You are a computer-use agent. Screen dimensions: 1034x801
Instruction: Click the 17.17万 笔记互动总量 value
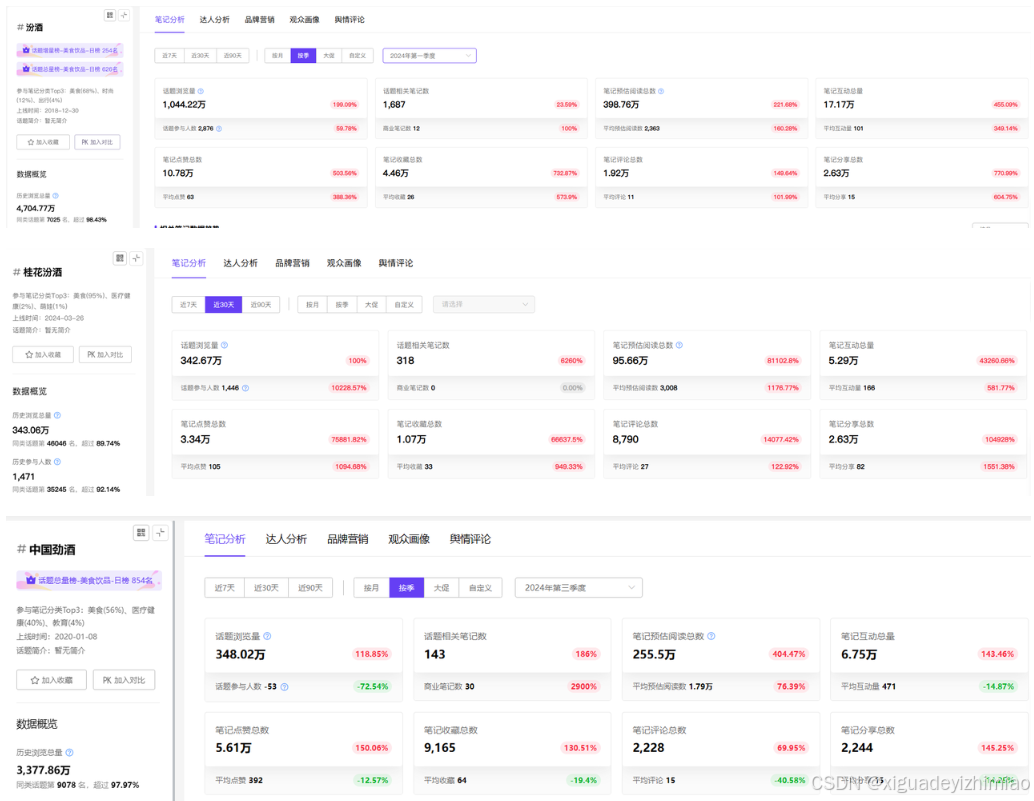(x=839, y=105)
